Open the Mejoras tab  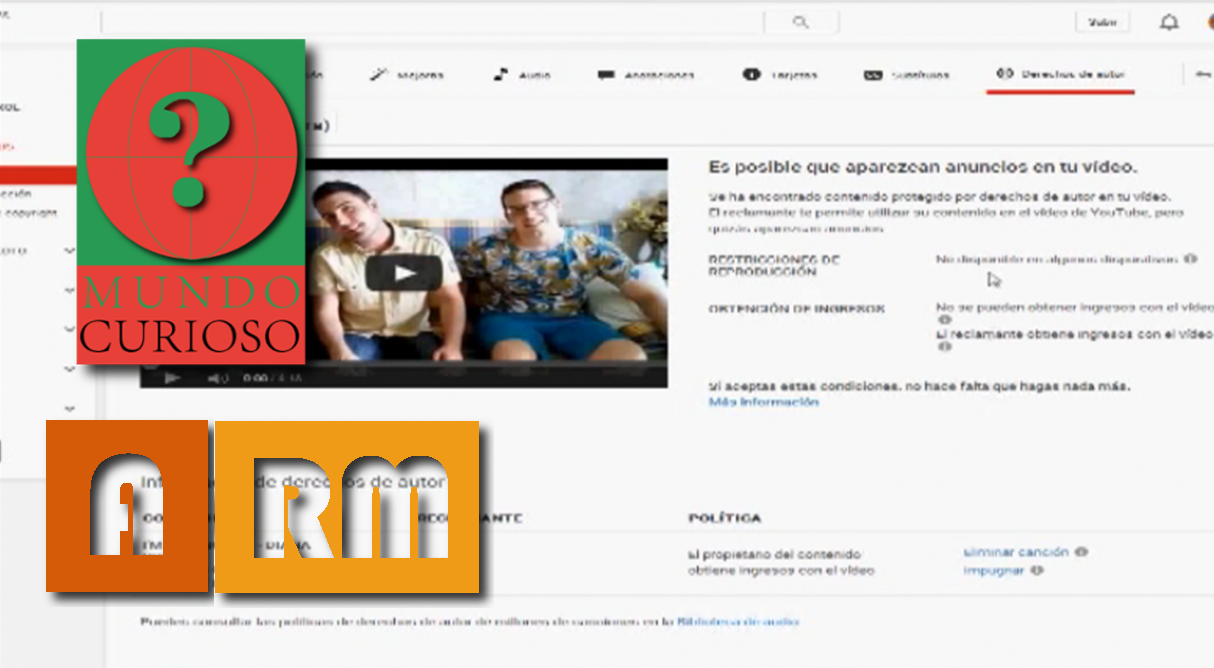(406, 75)
